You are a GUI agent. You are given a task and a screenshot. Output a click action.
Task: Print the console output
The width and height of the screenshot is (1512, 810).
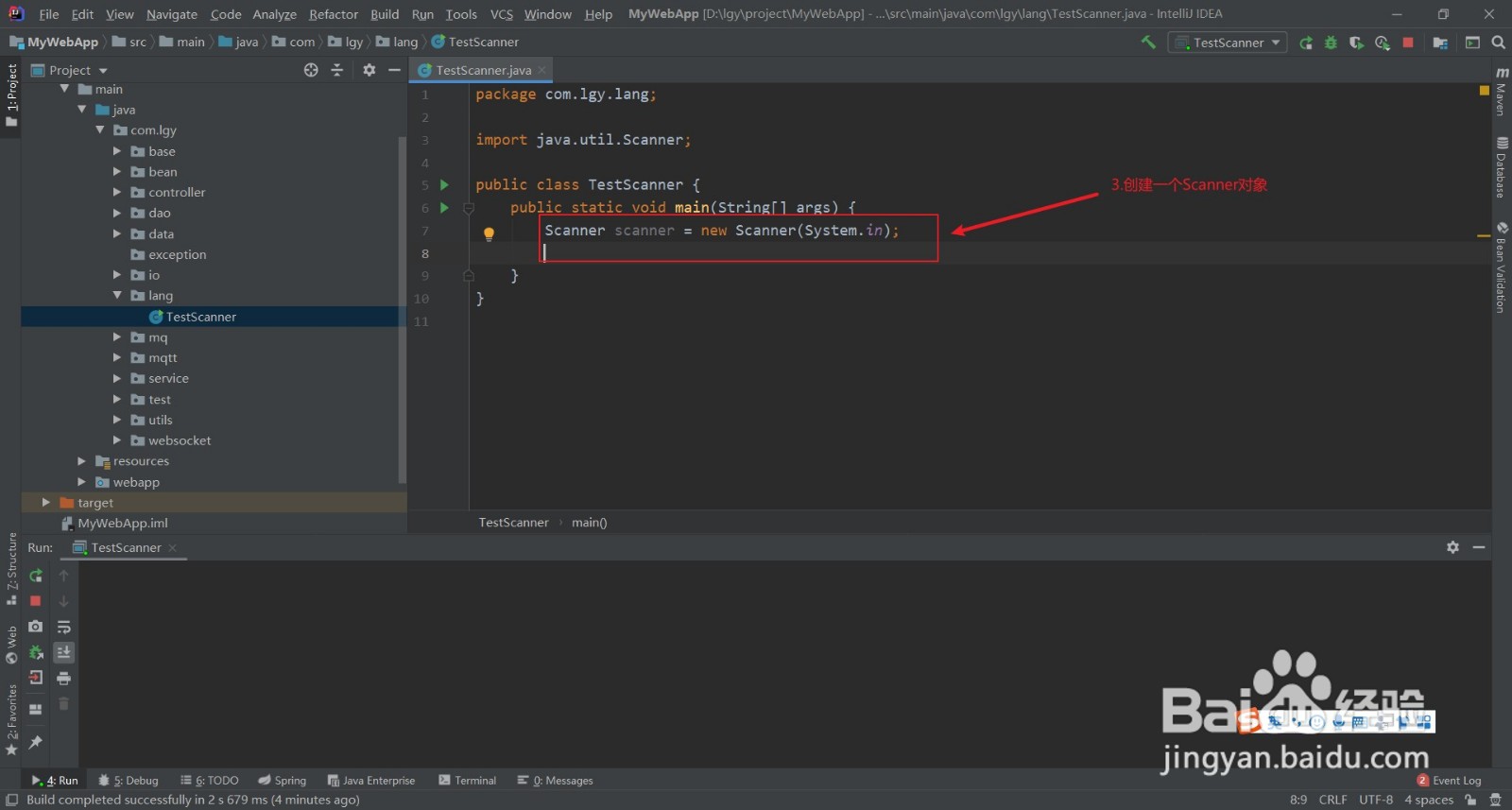[63, 678]
